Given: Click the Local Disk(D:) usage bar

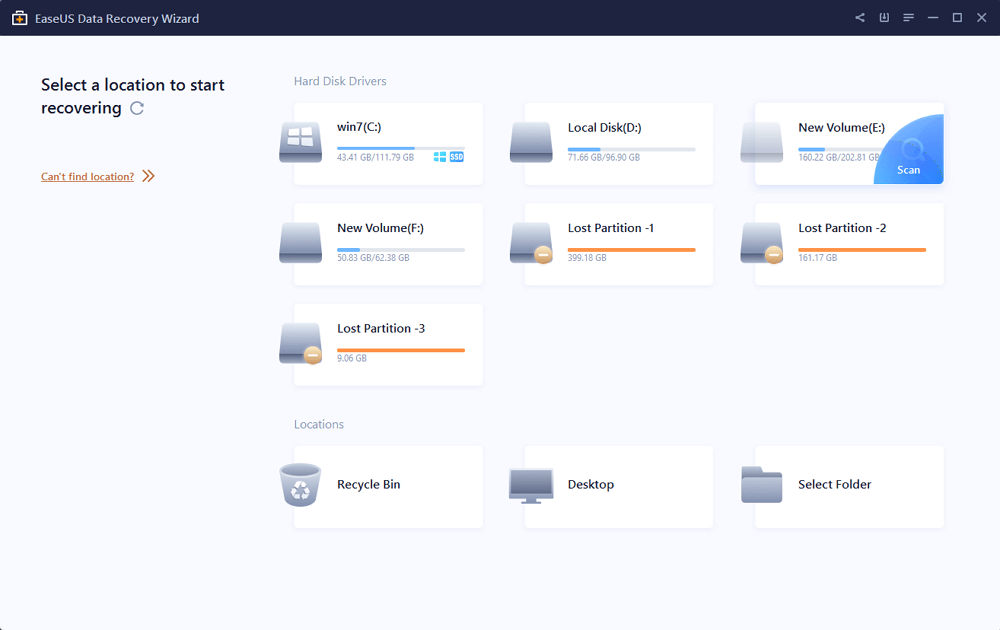Looking at the screenshot, I should pos(631,149).
